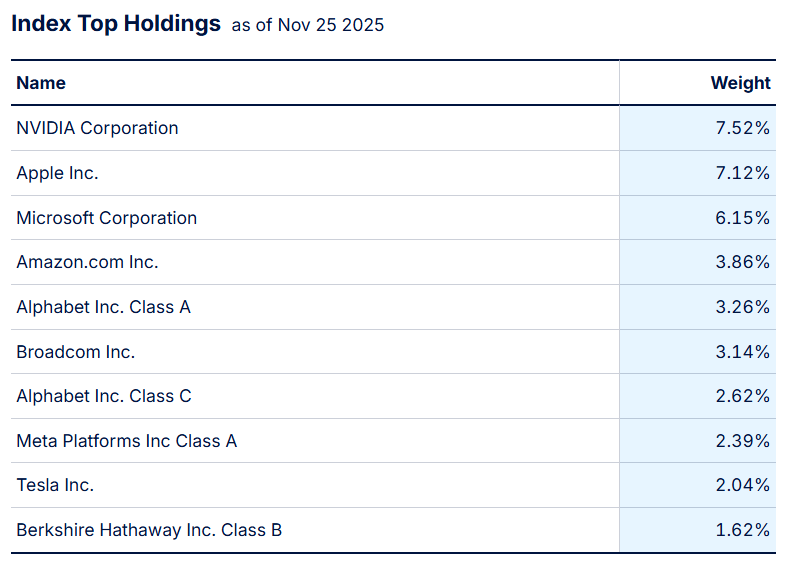
Task: Click Amazon.com Inc. in the holdings list
Action: [x=87, y=262]
